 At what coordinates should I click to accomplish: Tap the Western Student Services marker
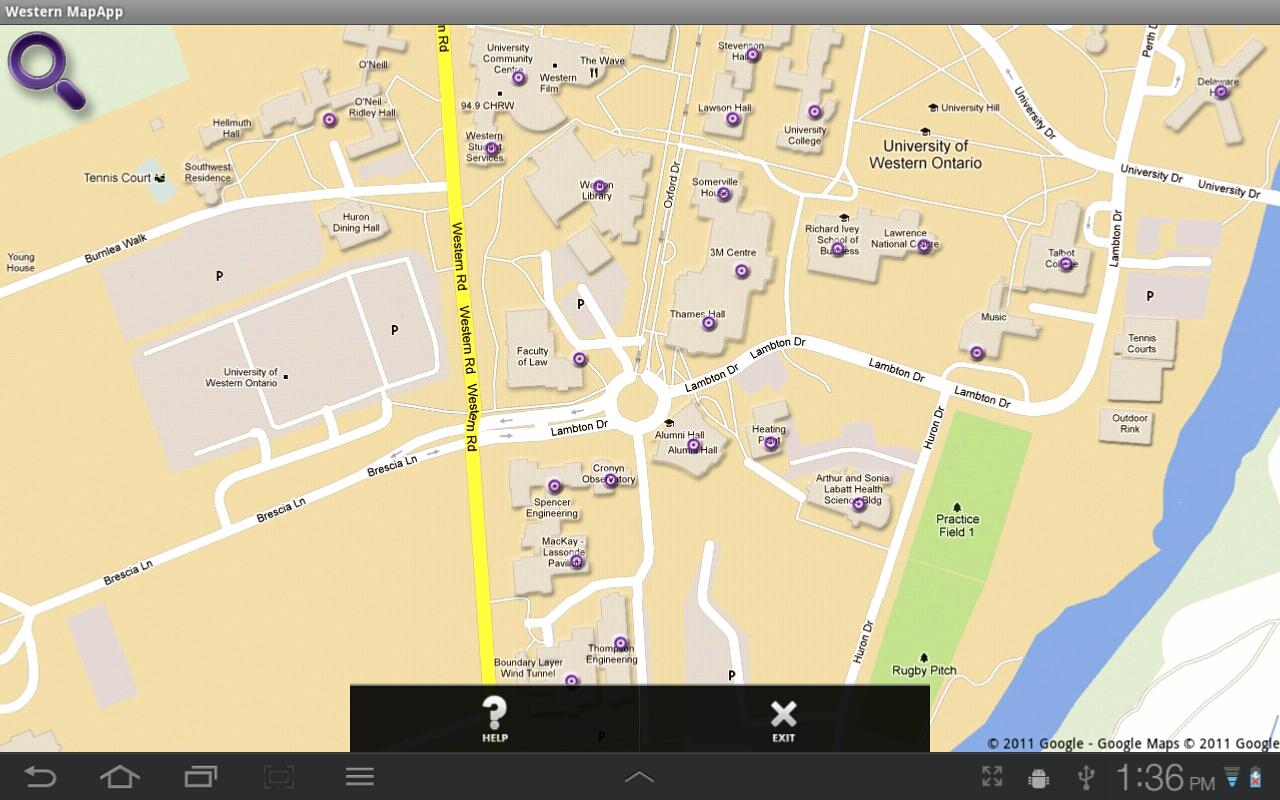click(491, 149)
